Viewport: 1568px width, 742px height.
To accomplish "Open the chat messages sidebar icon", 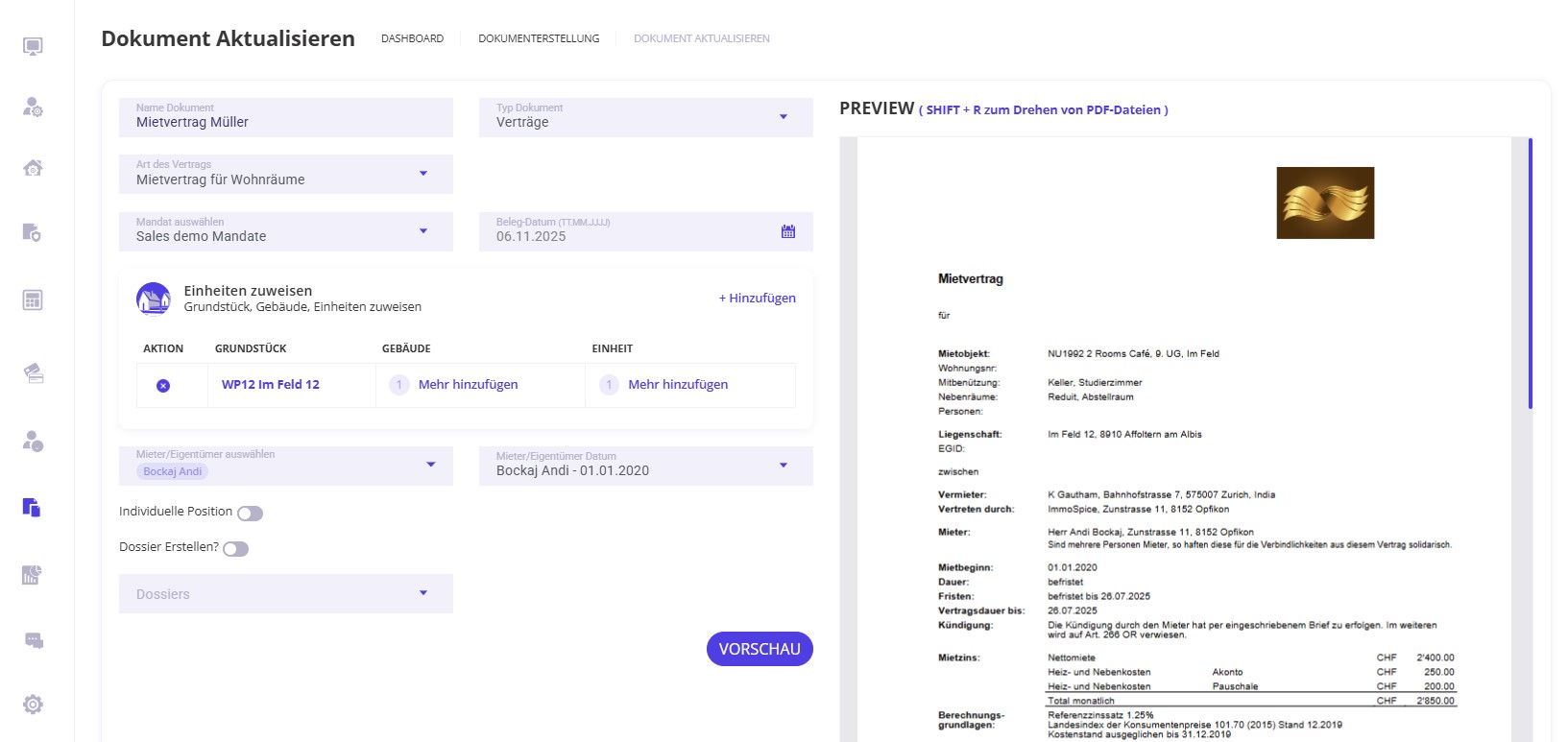I will click(33, 640).
